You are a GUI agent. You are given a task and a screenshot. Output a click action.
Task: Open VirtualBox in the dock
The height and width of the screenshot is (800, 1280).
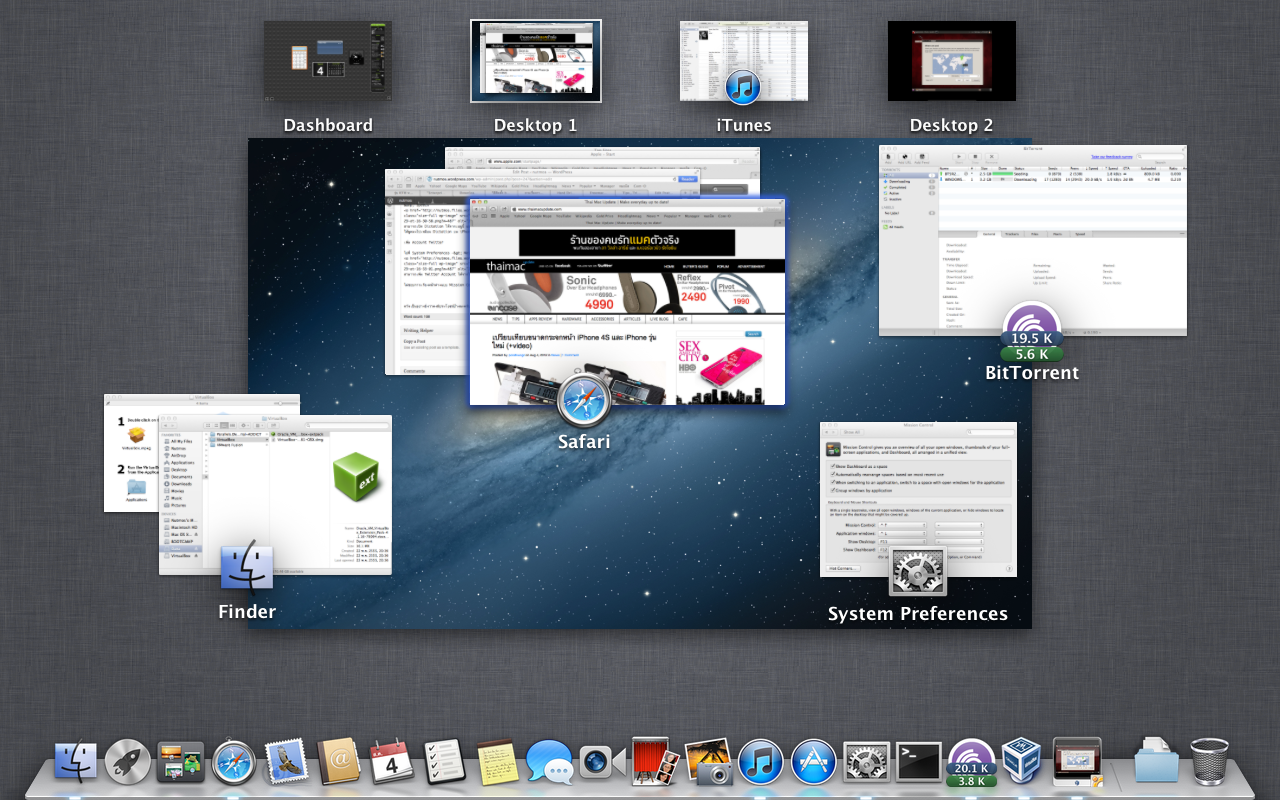pos(1022,762)
